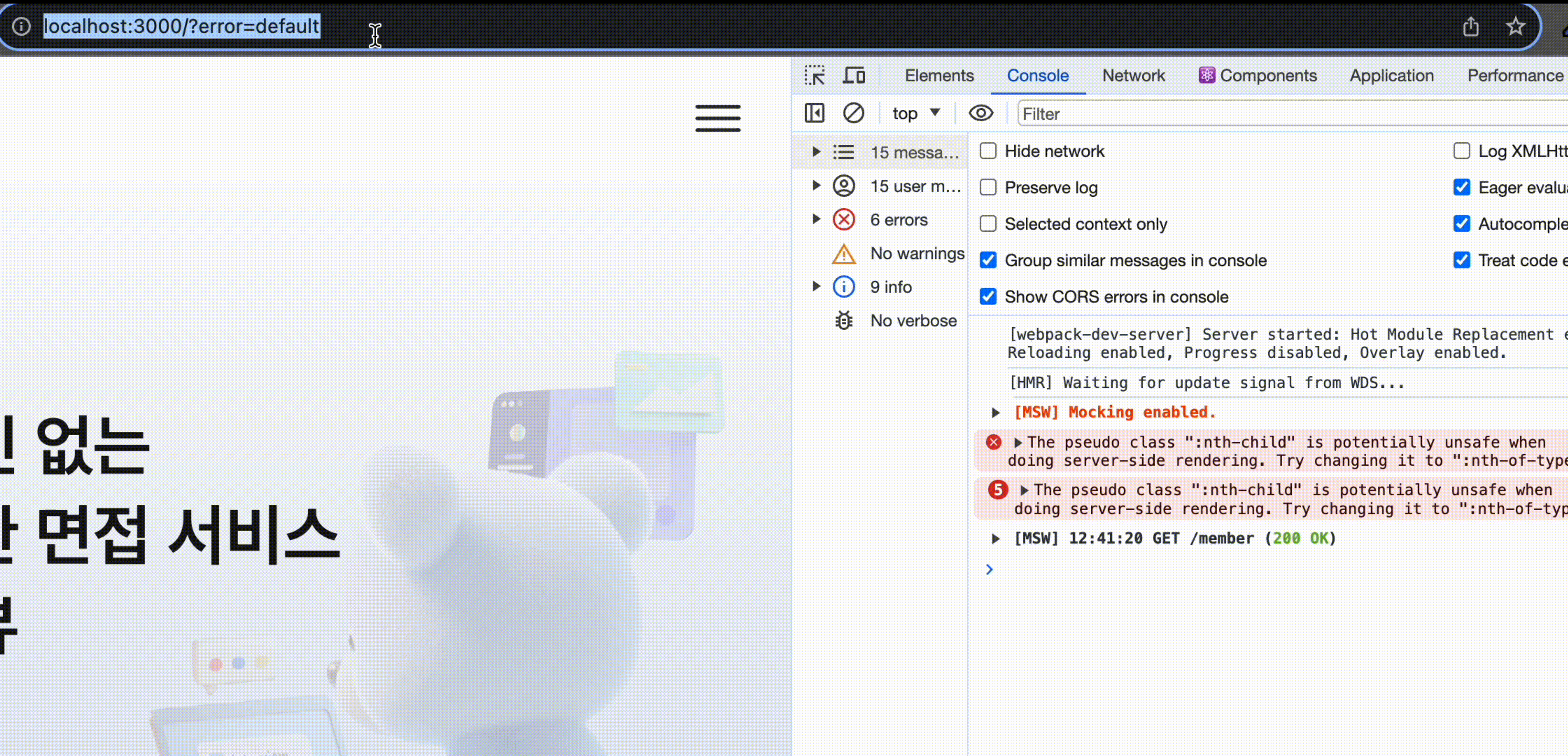Create live expression with eye icon
Image resolution: width=1568 pixels, height=756 pixels.
pos(981,113)
